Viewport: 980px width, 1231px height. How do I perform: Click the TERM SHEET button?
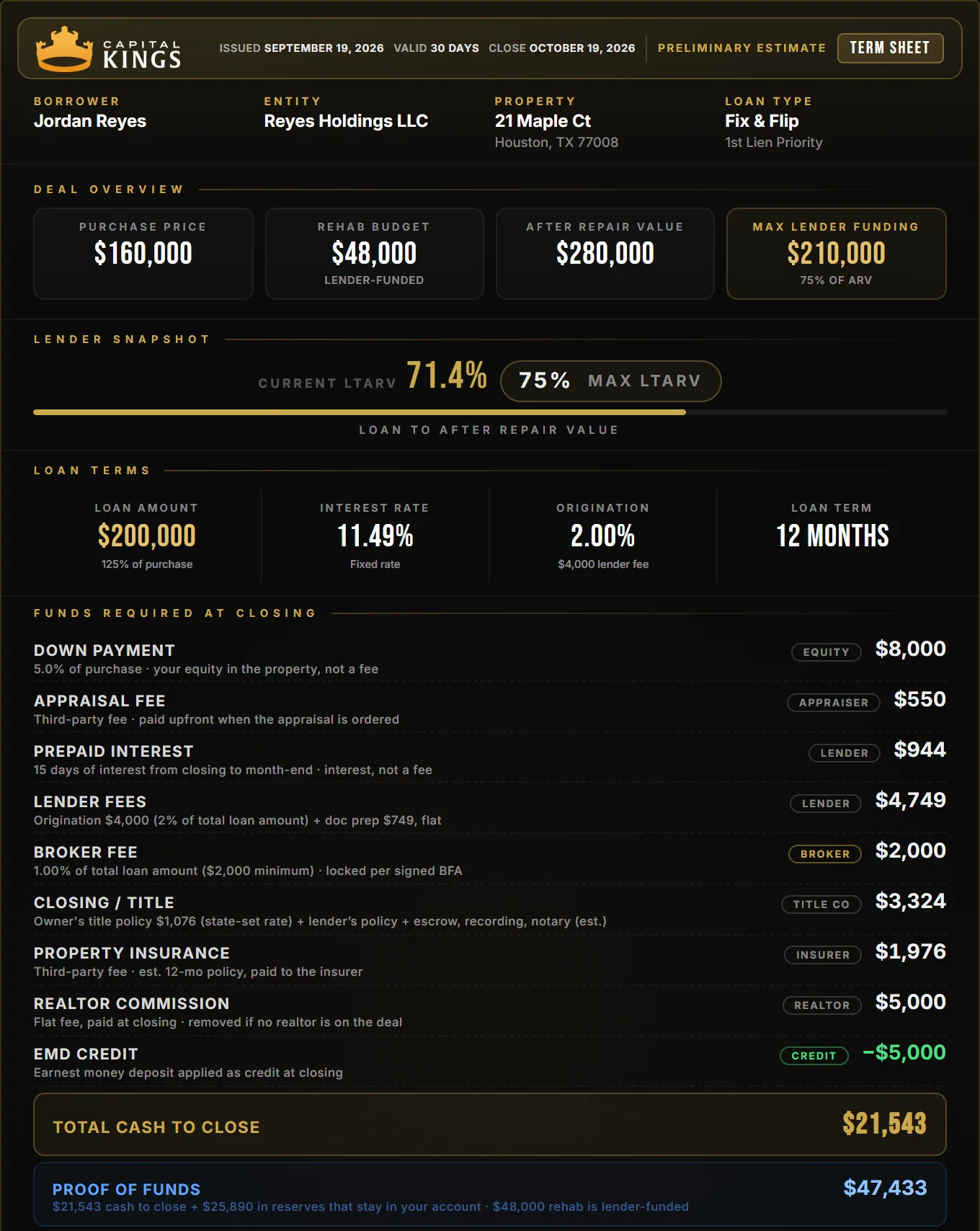coord(890,48)
